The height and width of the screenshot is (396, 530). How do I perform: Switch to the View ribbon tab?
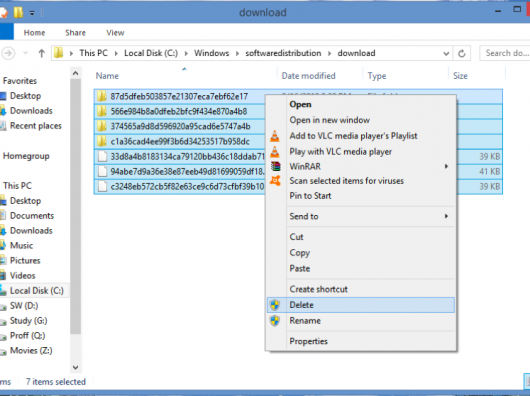115,33
